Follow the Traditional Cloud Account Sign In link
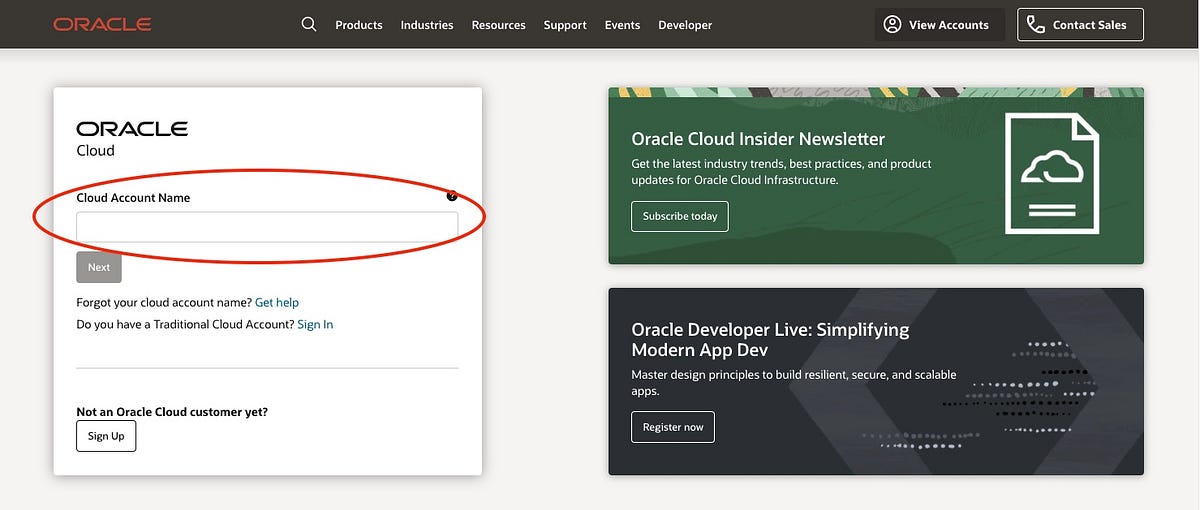 pos(315,324)
